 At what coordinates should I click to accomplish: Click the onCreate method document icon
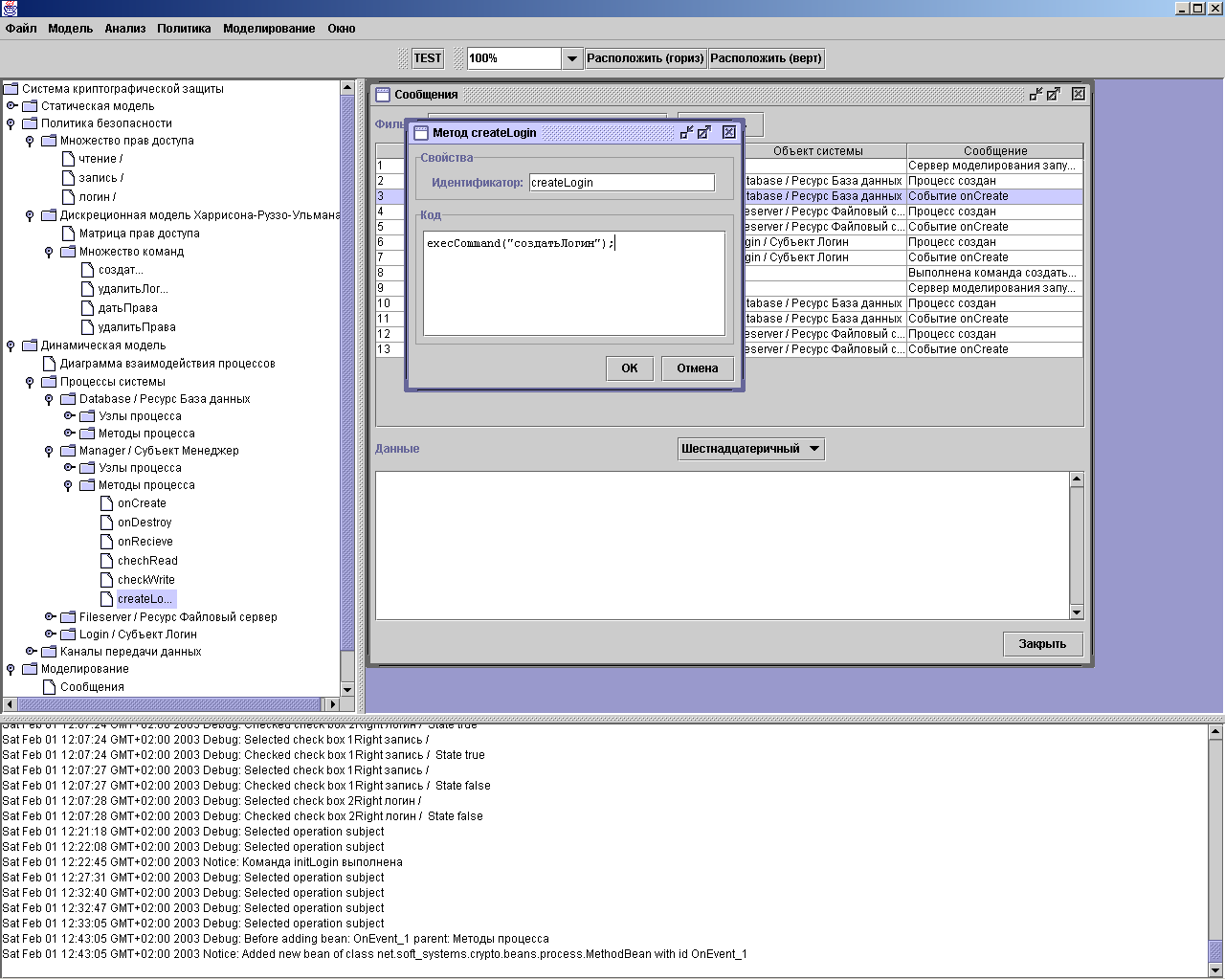106,503
